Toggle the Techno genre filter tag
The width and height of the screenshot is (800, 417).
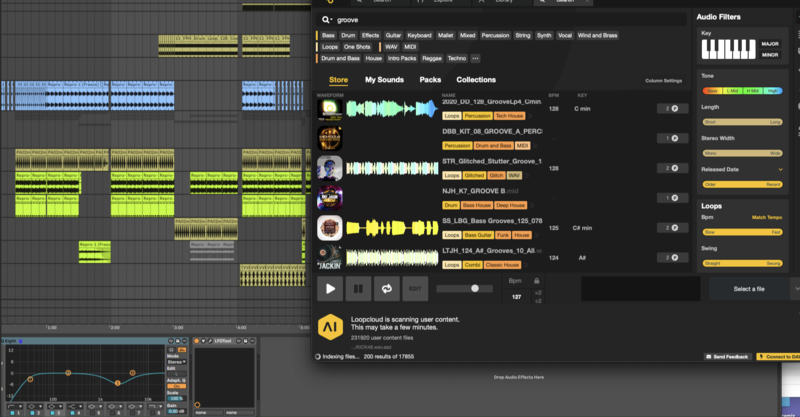[457, 59]
